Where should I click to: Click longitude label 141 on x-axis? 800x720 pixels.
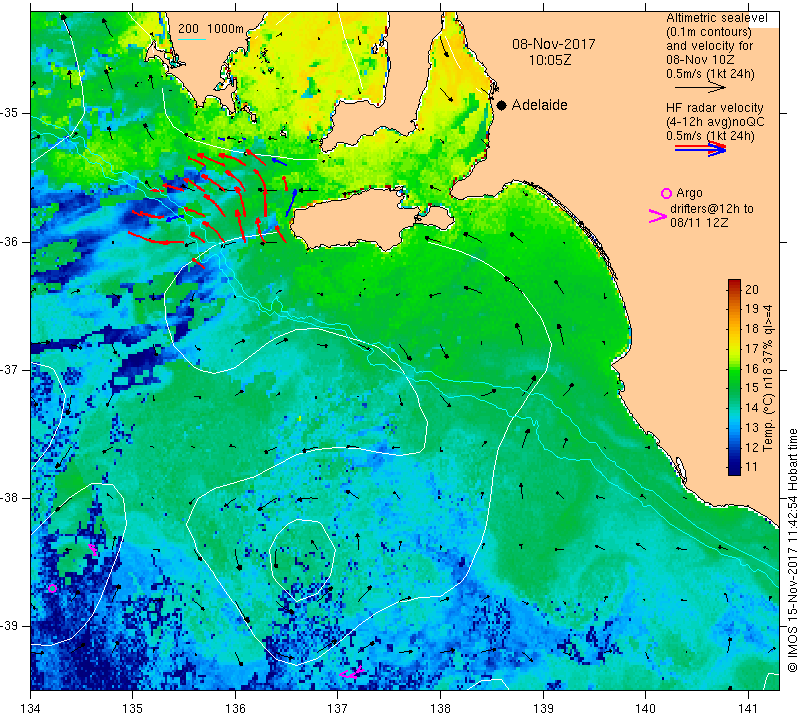pyautogui.click(x=748, y=709)
